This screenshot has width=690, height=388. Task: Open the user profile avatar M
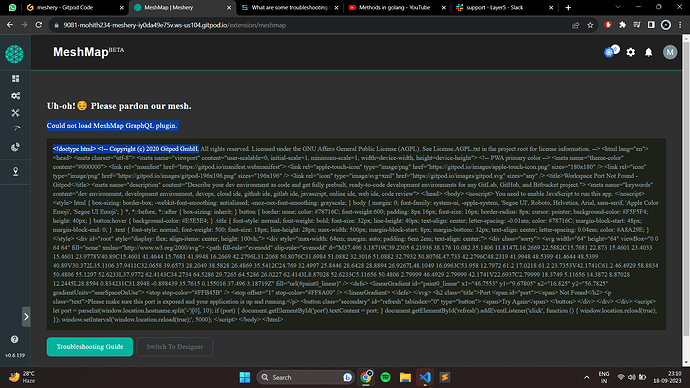point(670,52)
